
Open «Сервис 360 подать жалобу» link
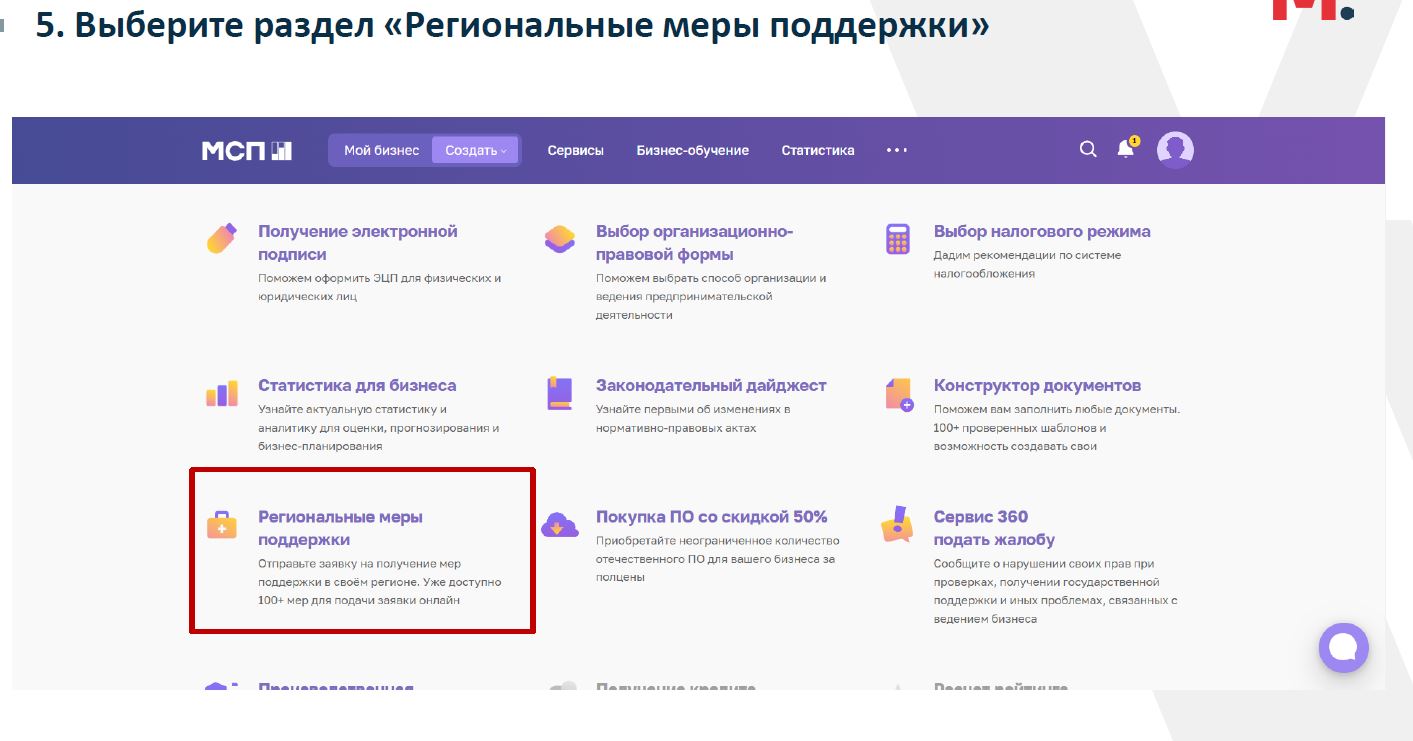click(993, 528)
